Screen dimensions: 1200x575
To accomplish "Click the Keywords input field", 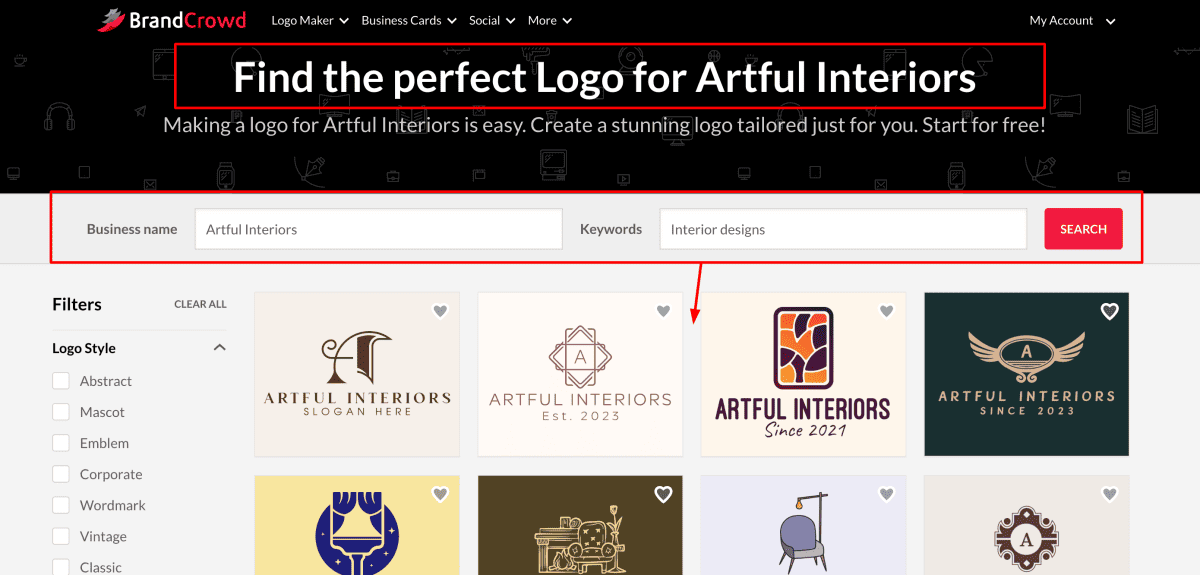I will 842,229.
